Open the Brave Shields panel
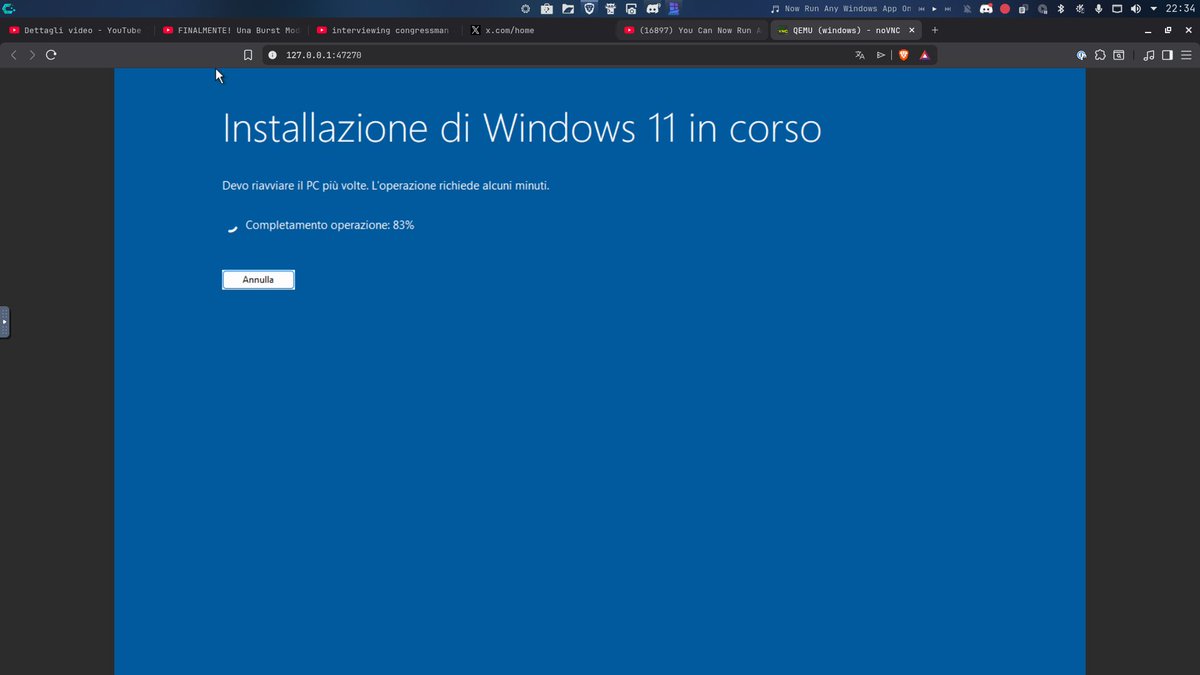This screenshot has height=675, width=1200. click(903, 55)
